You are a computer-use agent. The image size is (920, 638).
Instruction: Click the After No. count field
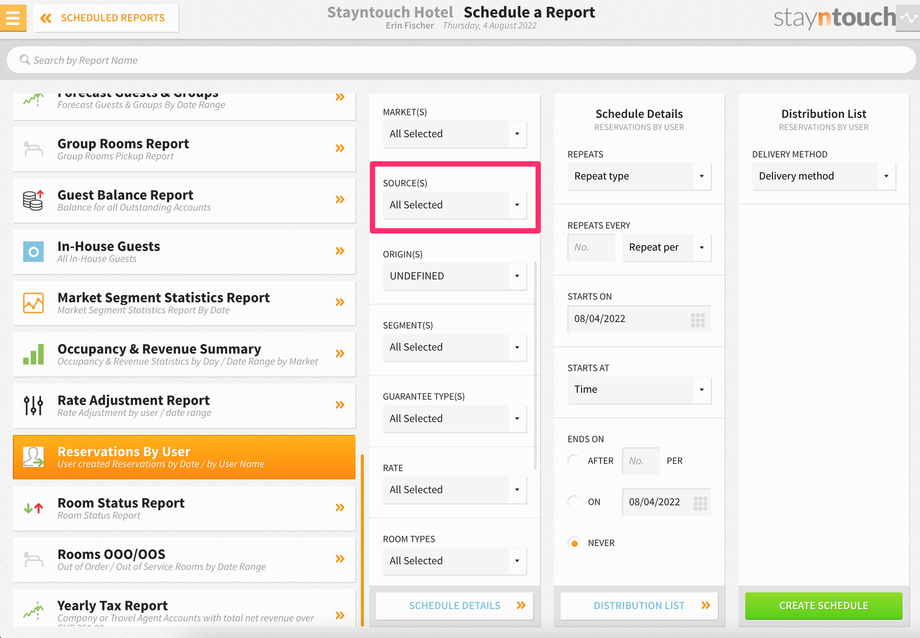[641, 461]
